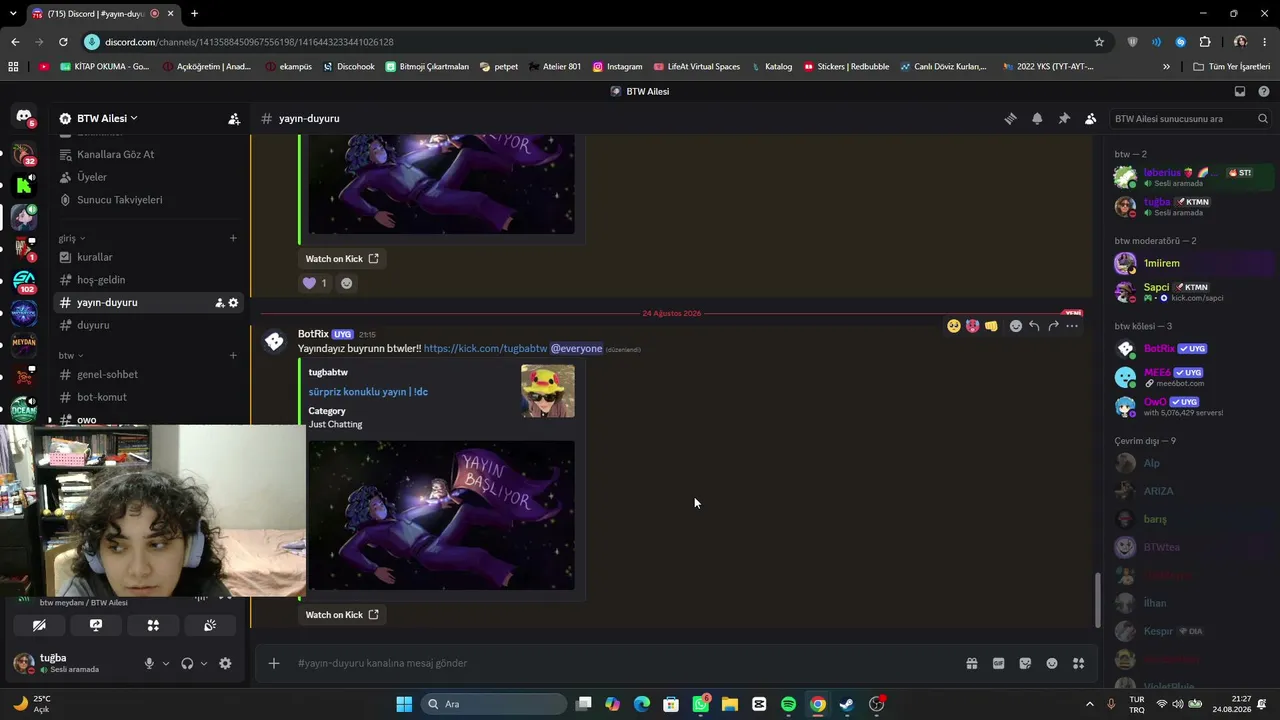Viewport: 1280px width, 720px height.
Task: Show more bookmarks with double chevron
Action: pos(1166,67)
